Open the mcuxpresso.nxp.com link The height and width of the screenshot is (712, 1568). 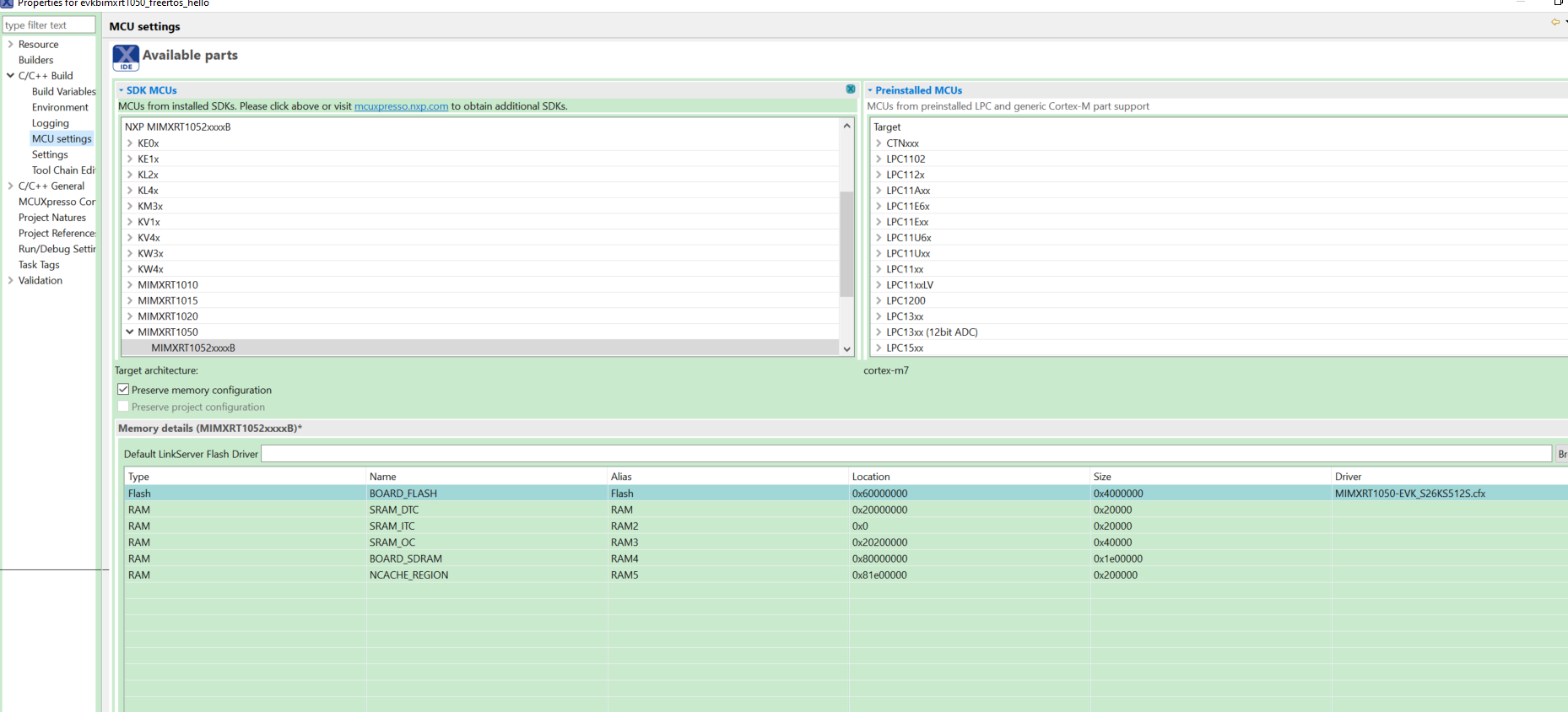tap(401, 106)
